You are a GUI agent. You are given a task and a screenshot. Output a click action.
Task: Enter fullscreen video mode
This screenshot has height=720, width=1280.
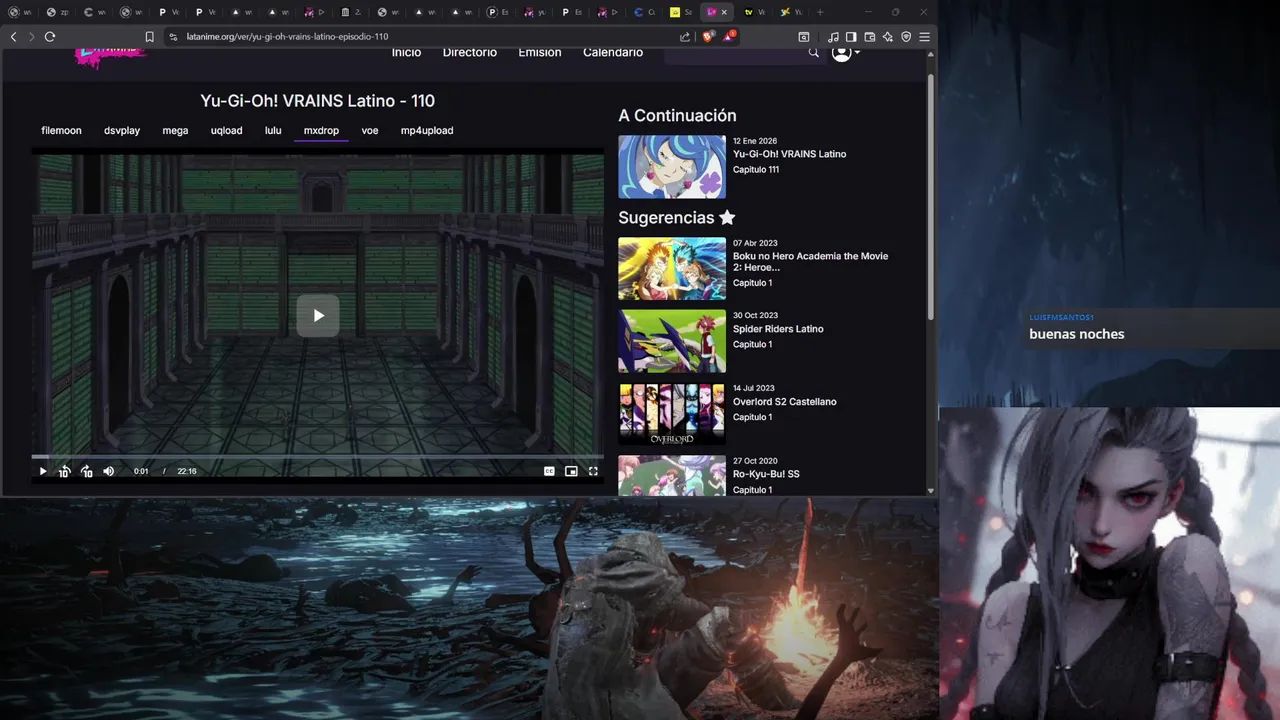coord(593,471)
